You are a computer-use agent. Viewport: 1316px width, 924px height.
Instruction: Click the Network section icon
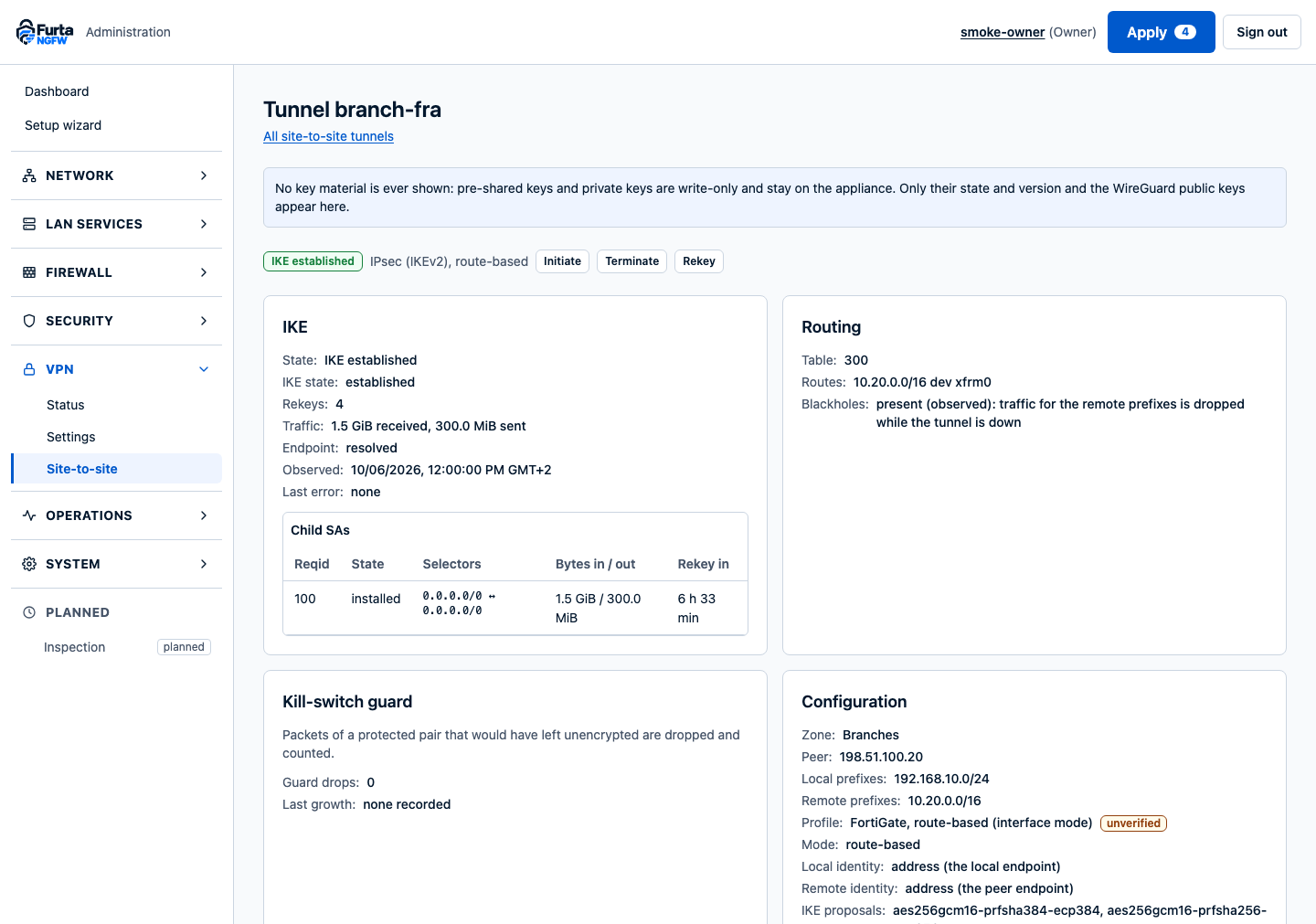click(x=29, y=175)
